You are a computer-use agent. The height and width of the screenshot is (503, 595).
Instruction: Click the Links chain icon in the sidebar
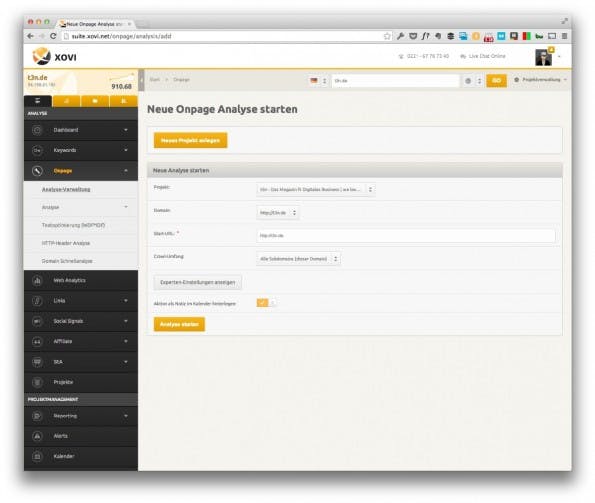37,301
